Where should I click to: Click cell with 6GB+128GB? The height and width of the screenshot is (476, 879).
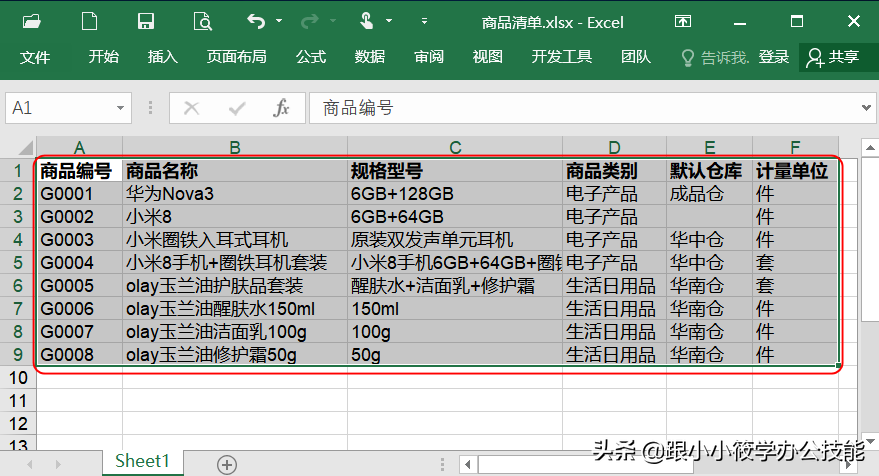click(455, 193)
